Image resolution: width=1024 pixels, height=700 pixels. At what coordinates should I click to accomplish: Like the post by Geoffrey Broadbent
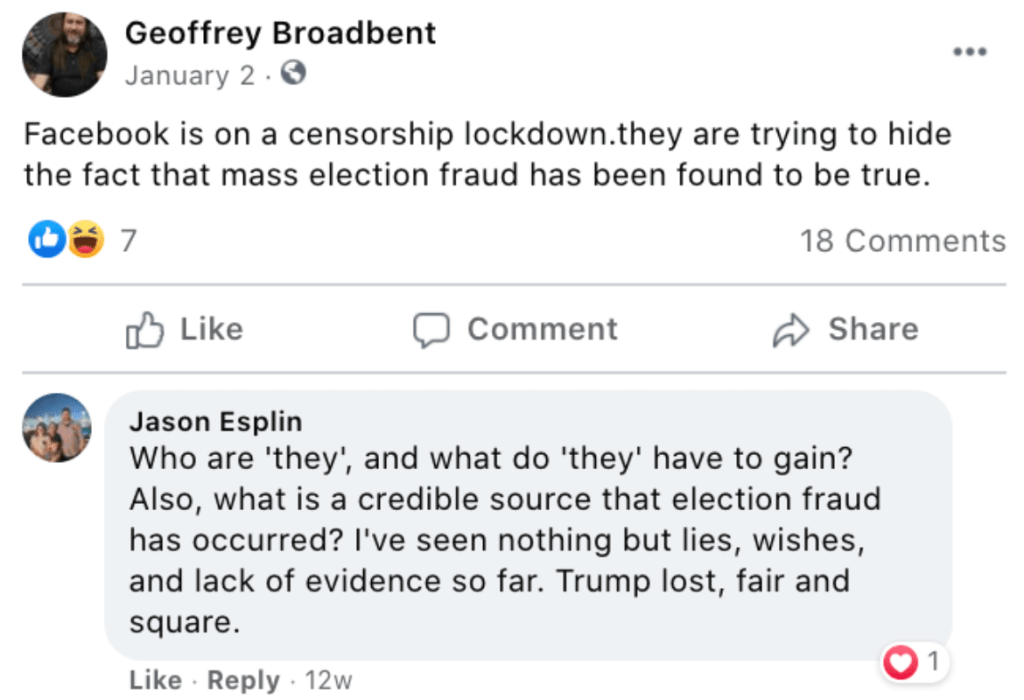tap(185, 330)
